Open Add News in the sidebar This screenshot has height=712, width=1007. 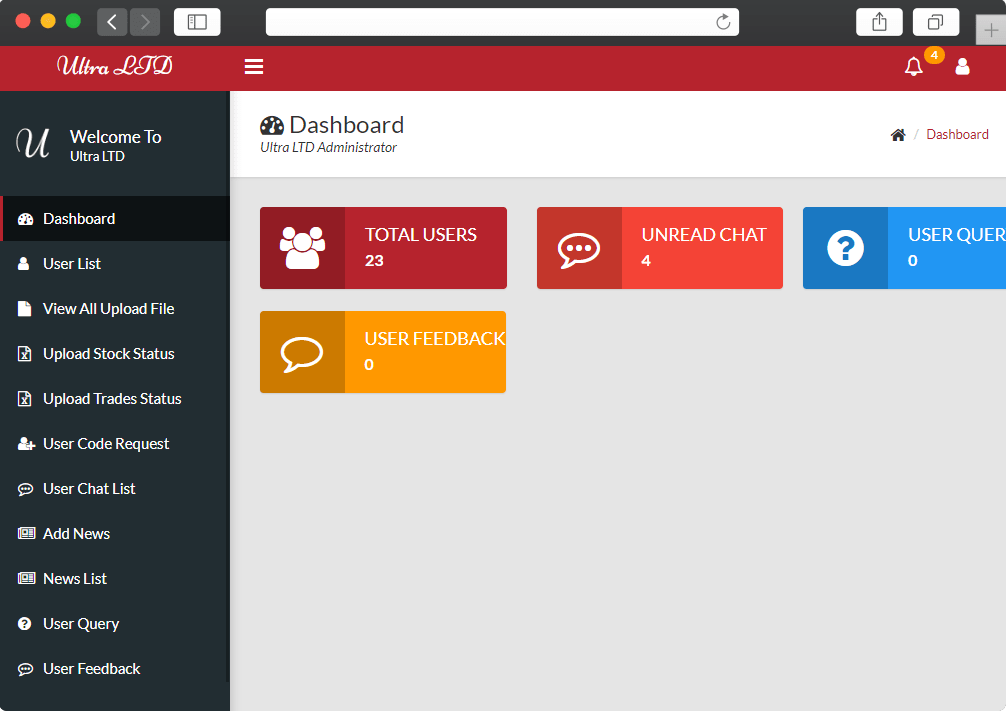click(115, 534)
